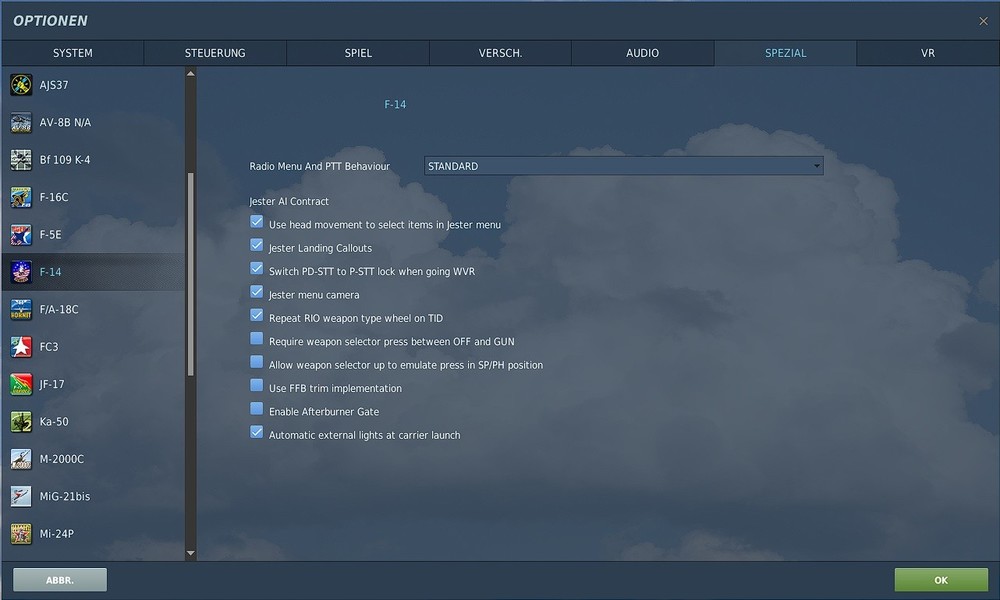This screenshot has height=600, width=1000.
Task: Select MiG-21bis text in module list
Action: pos(65,496)
